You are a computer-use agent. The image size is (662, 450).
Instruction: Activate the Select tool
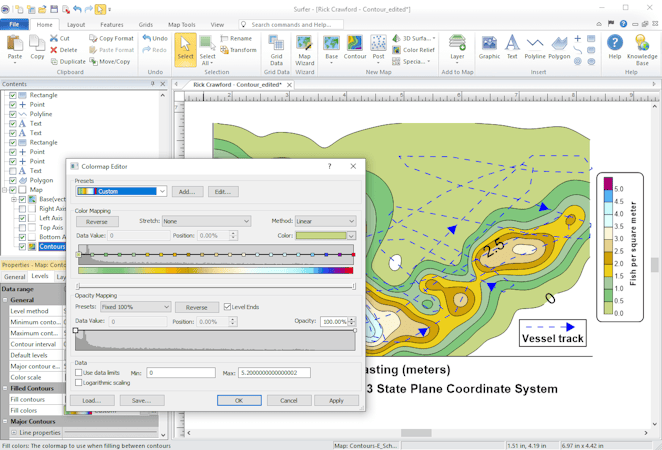[185, 49]
